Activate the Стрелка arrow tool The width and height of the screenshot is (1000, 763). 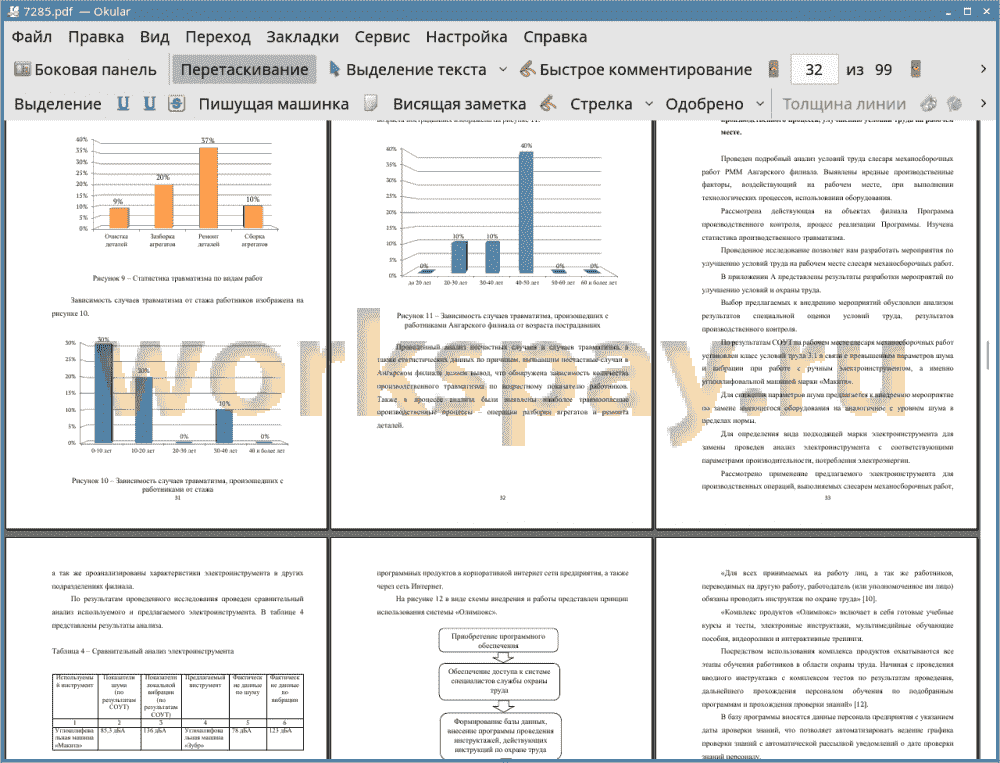click(601, 104)
